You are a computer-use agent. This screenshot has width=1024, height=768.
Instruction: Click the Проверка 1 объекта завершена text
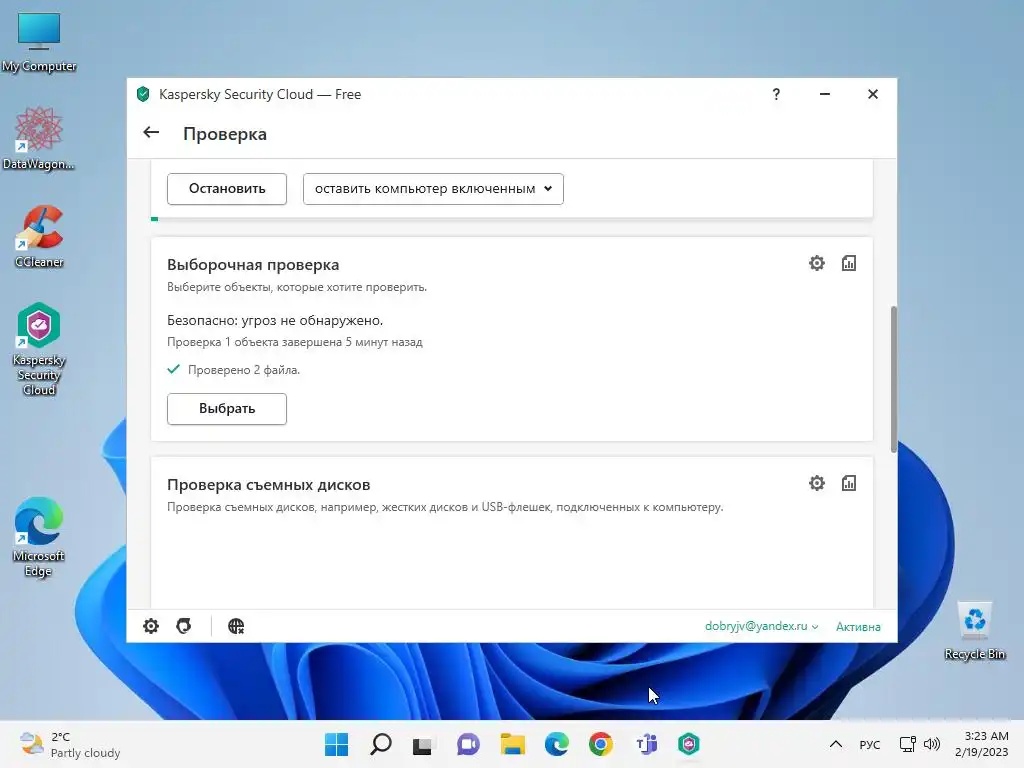(x=295, y=342)
